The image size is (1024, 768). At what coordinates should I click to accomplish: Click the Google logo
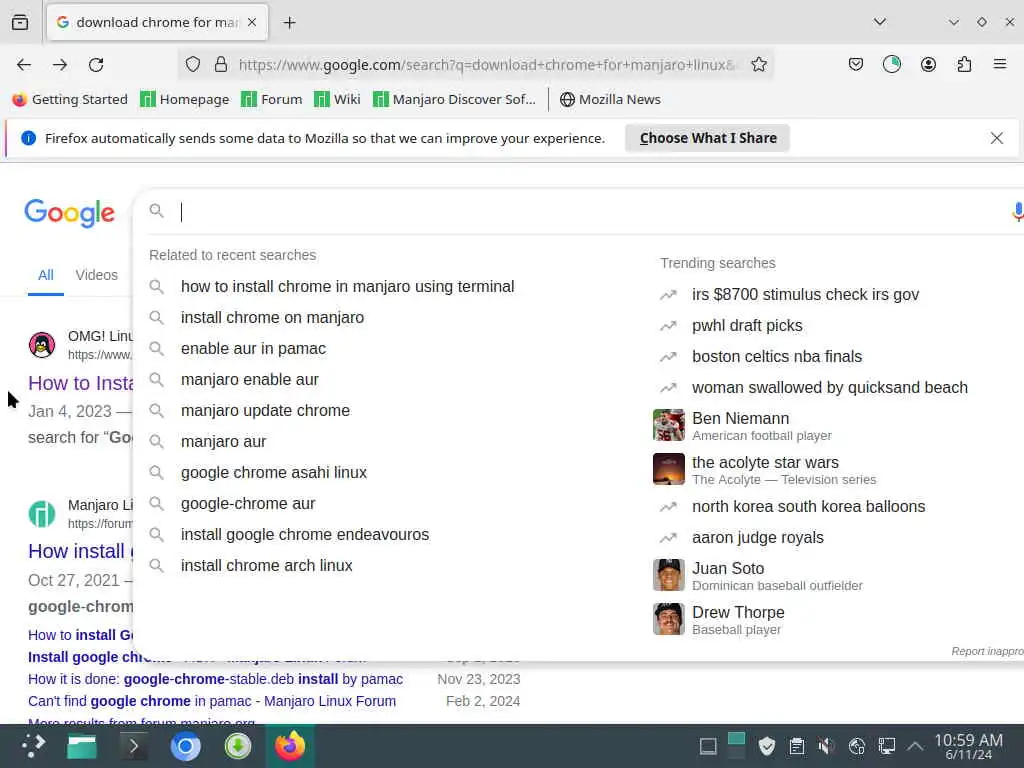69,213
